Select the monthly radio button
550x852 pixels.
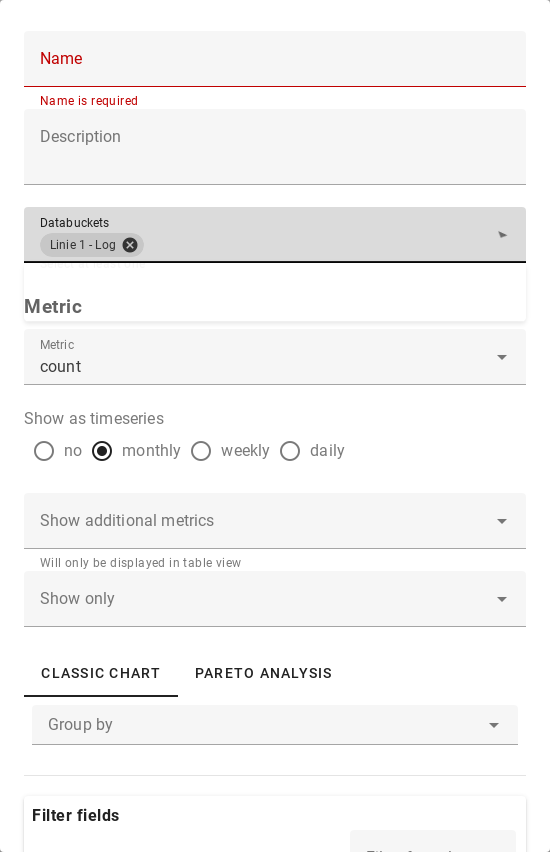click(102, 451)
